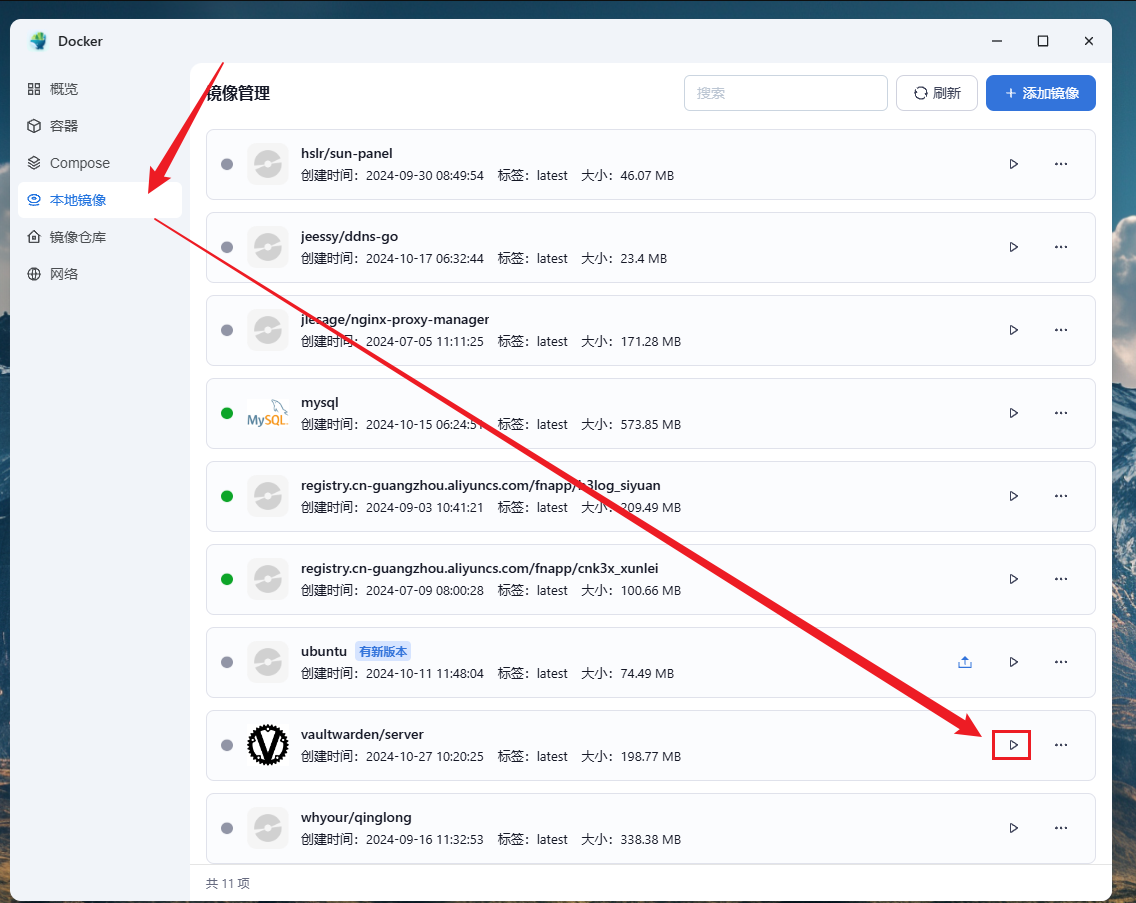Open 镜像仓库 image registry
Image resolution: width=1136 pixels, height=903 pixels.
pyautogui.click(x=78, y=237)
